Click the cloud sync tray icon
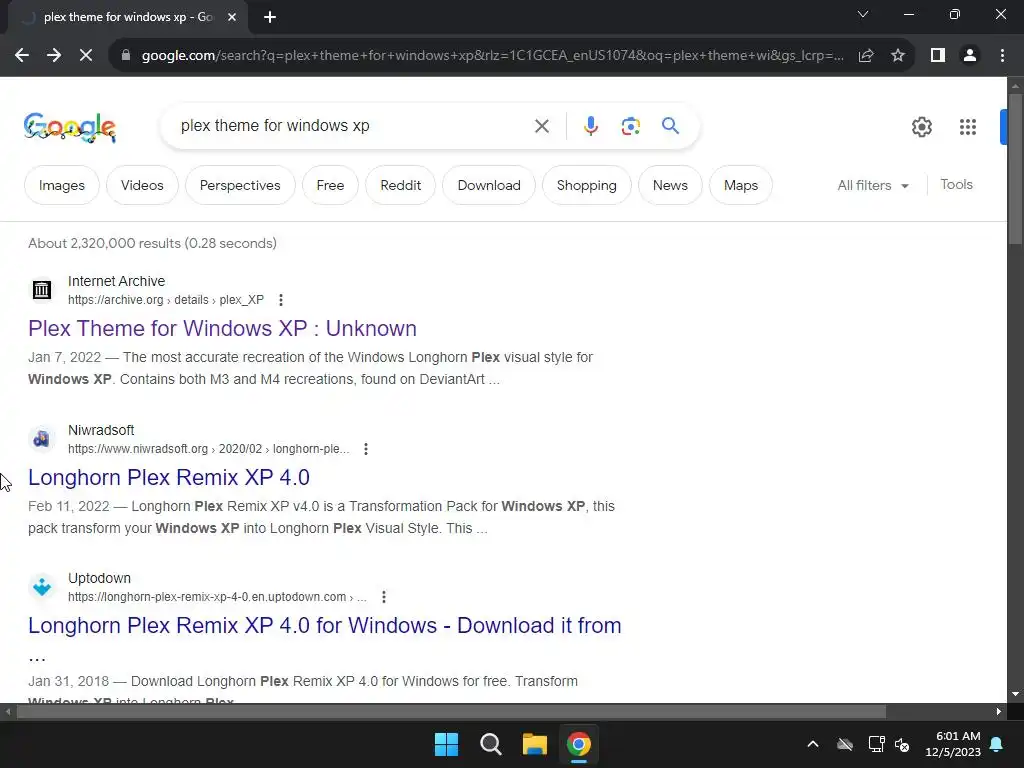1024x768 pixels. click(x=845, y=744)
